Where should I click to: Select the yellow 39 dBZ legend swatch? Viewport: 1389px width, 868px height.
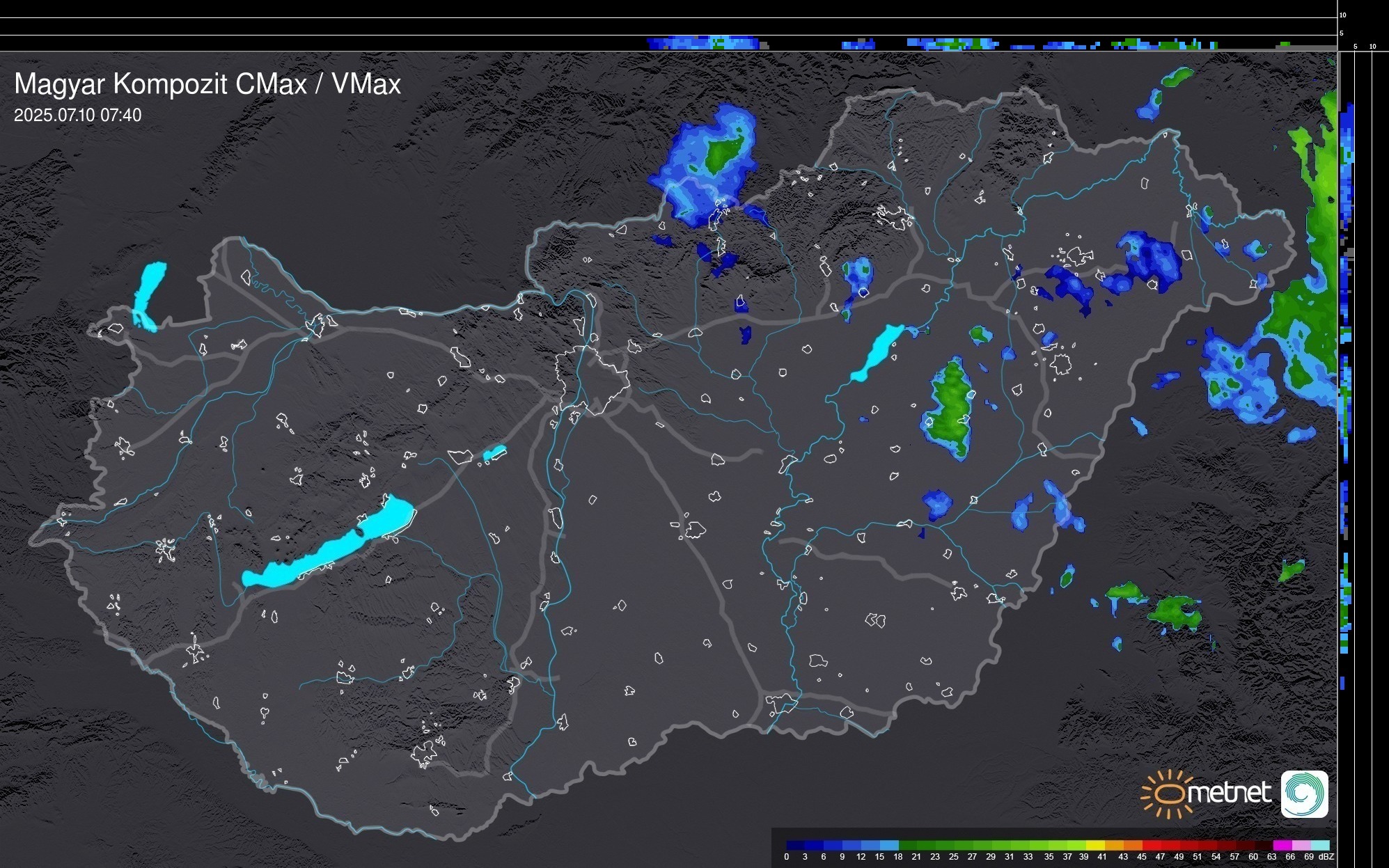pos(1094,846)
